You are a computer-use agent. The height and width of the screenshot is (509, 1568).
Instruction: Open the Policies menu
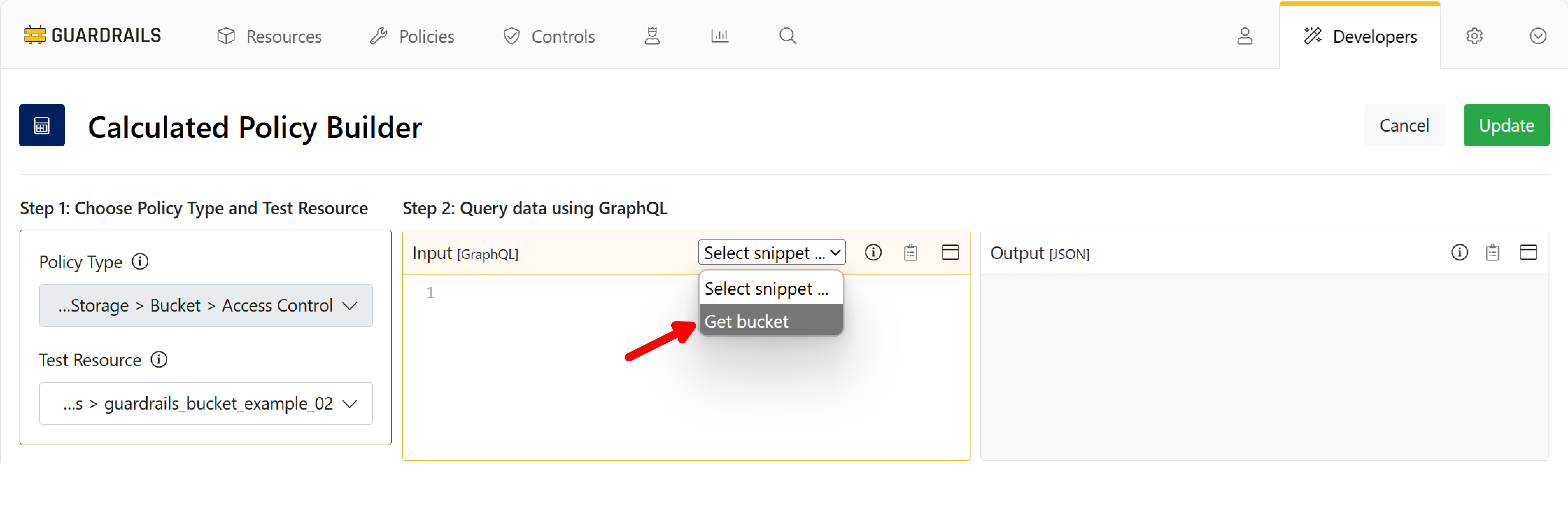(x=412, y=36)
